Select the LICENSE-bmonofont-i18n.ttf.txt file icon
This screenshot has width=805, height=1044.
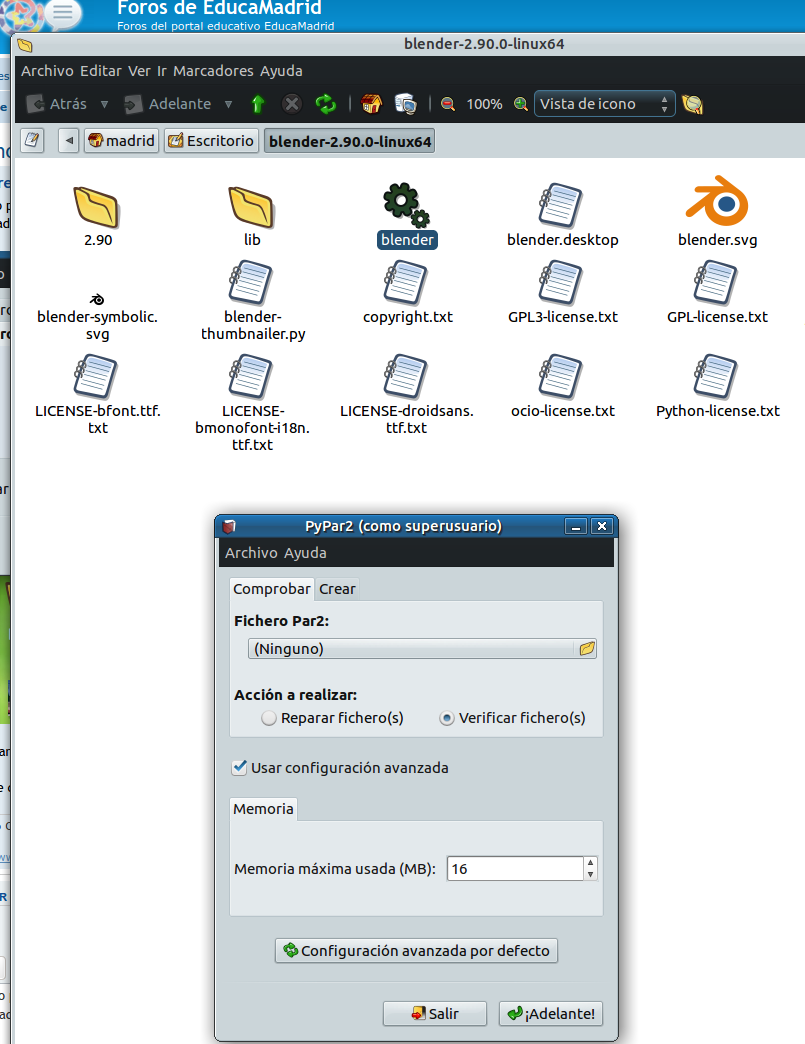(250, 377)
